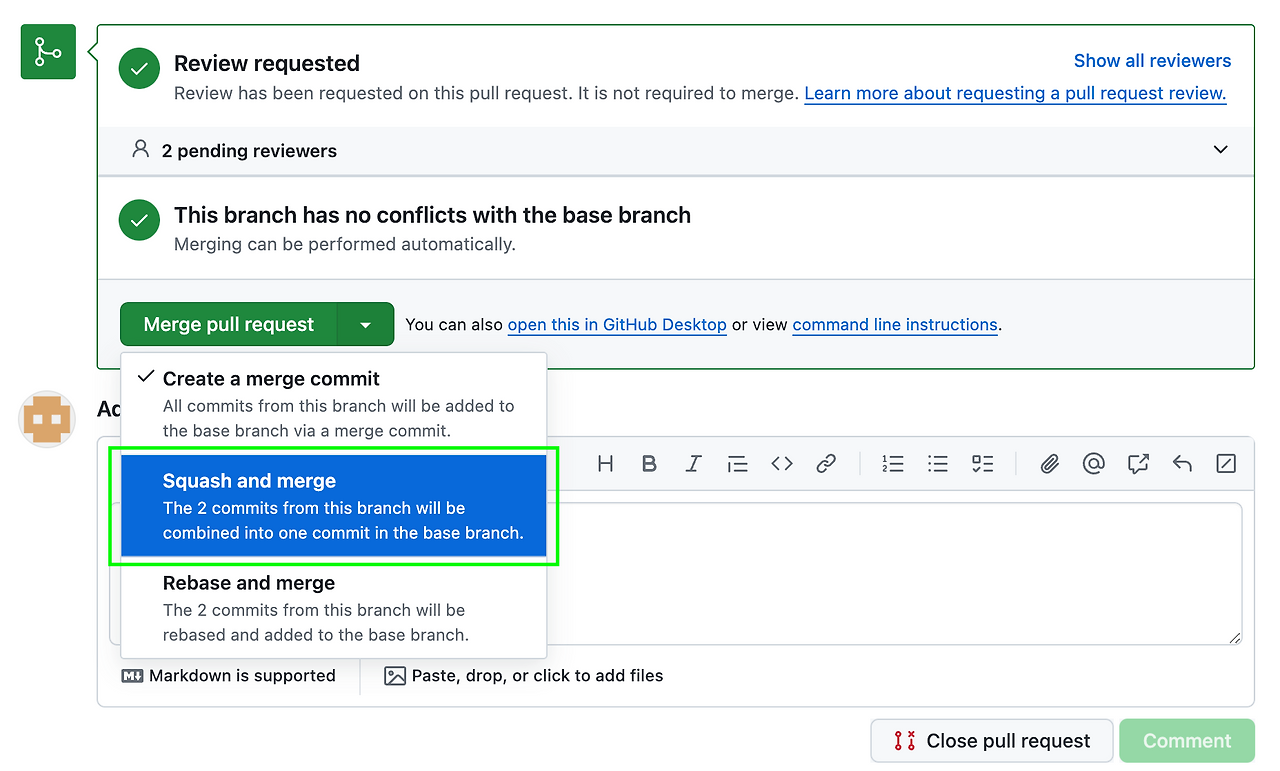The height and width of the screenshot is (771, 1280).
Task: Toggle italic text formatting
Action: tap(693, 464)
